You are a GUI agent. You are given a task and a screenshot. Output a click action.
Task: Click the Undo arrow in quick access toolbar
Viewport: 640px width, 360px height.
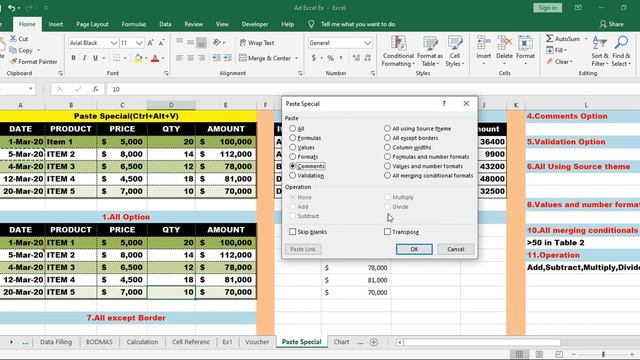(x=11, y=8)
